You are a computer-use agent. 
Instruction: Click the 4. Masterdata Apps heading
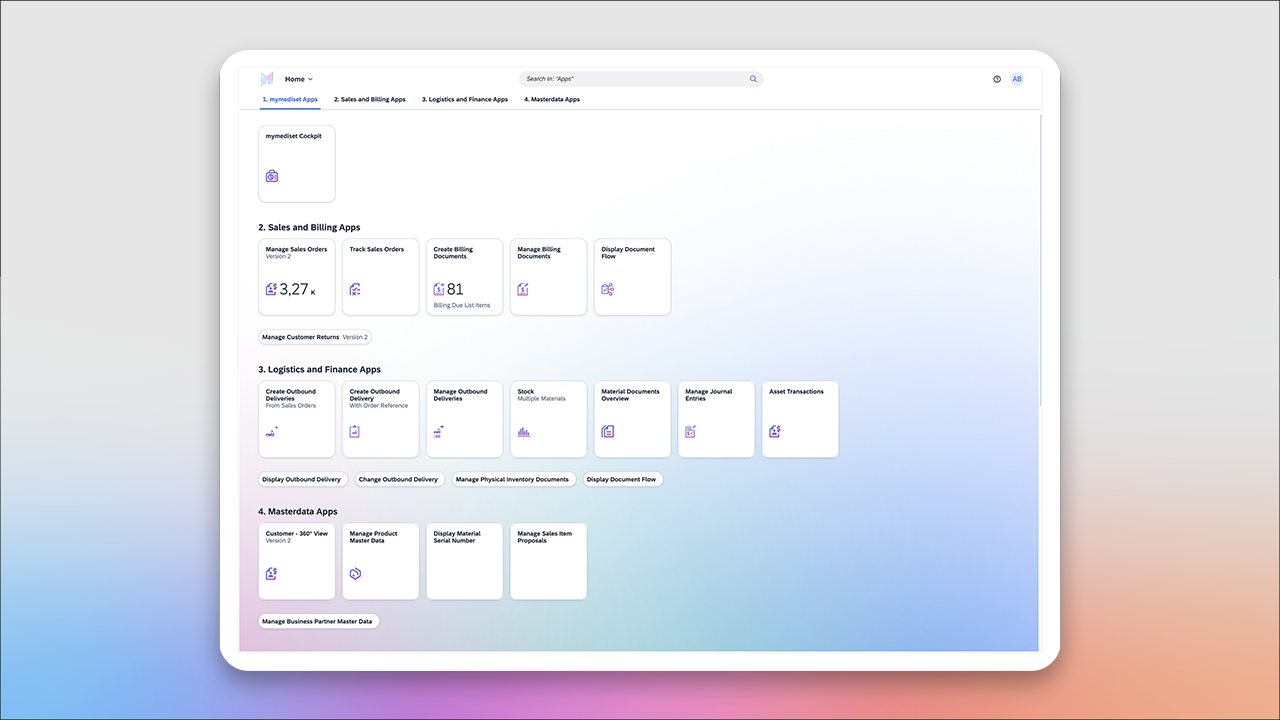point(298,512)
